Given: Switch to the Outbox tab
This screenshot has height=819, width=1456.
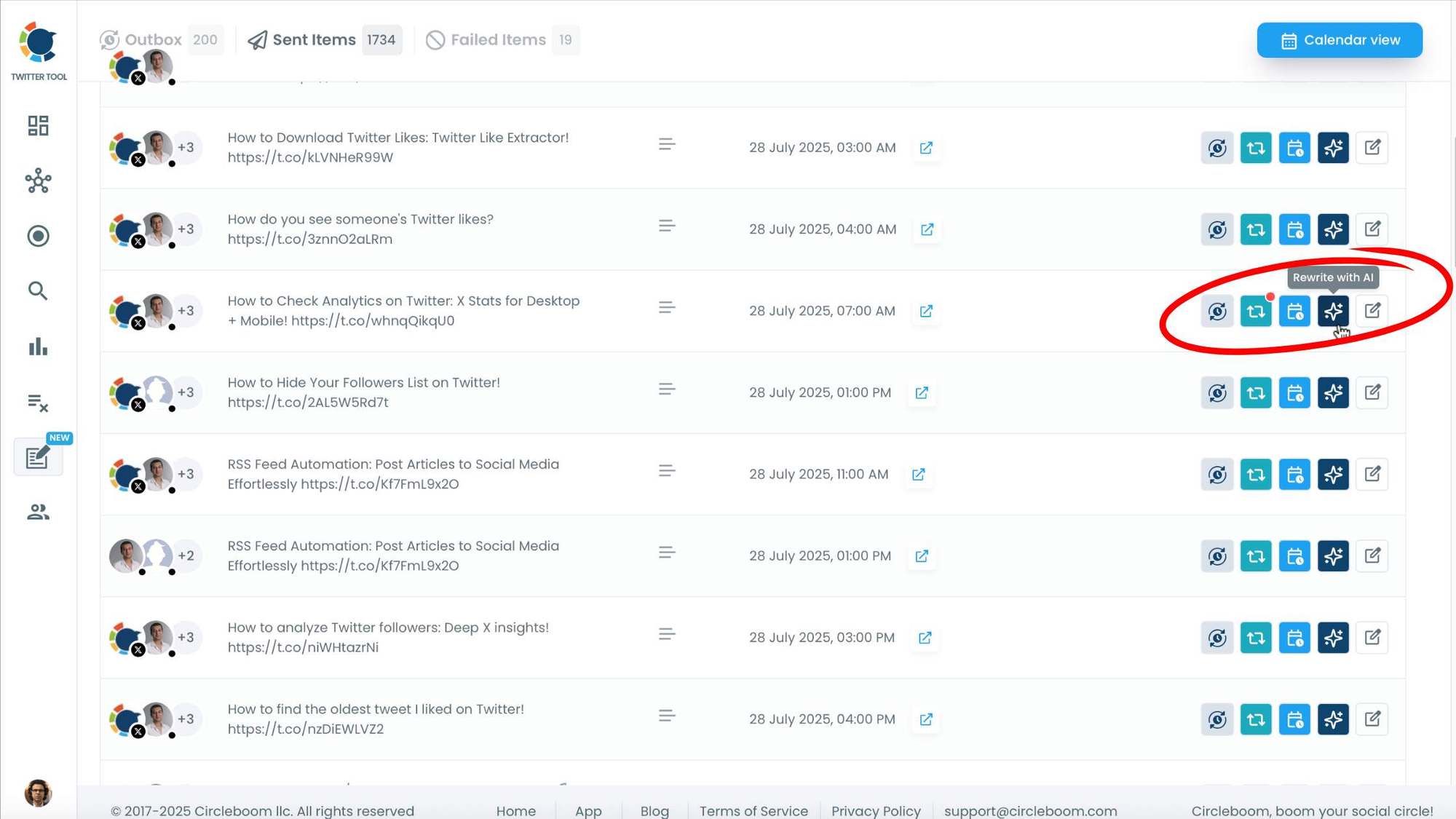Looking at the screenshot, I should (x=153, y=40).
